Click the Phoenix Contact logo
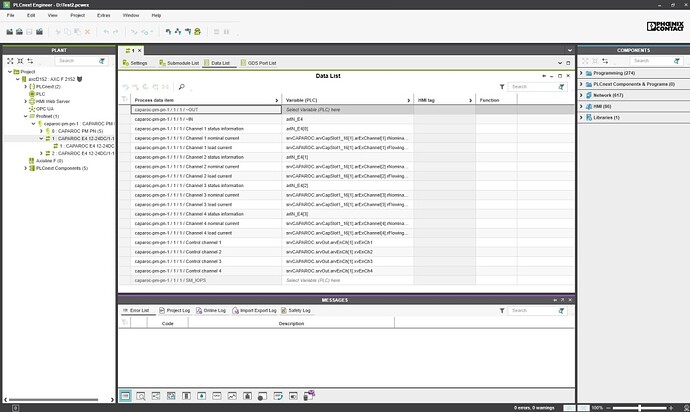Screen dimensions: 690x412 [x=665, y=26]
